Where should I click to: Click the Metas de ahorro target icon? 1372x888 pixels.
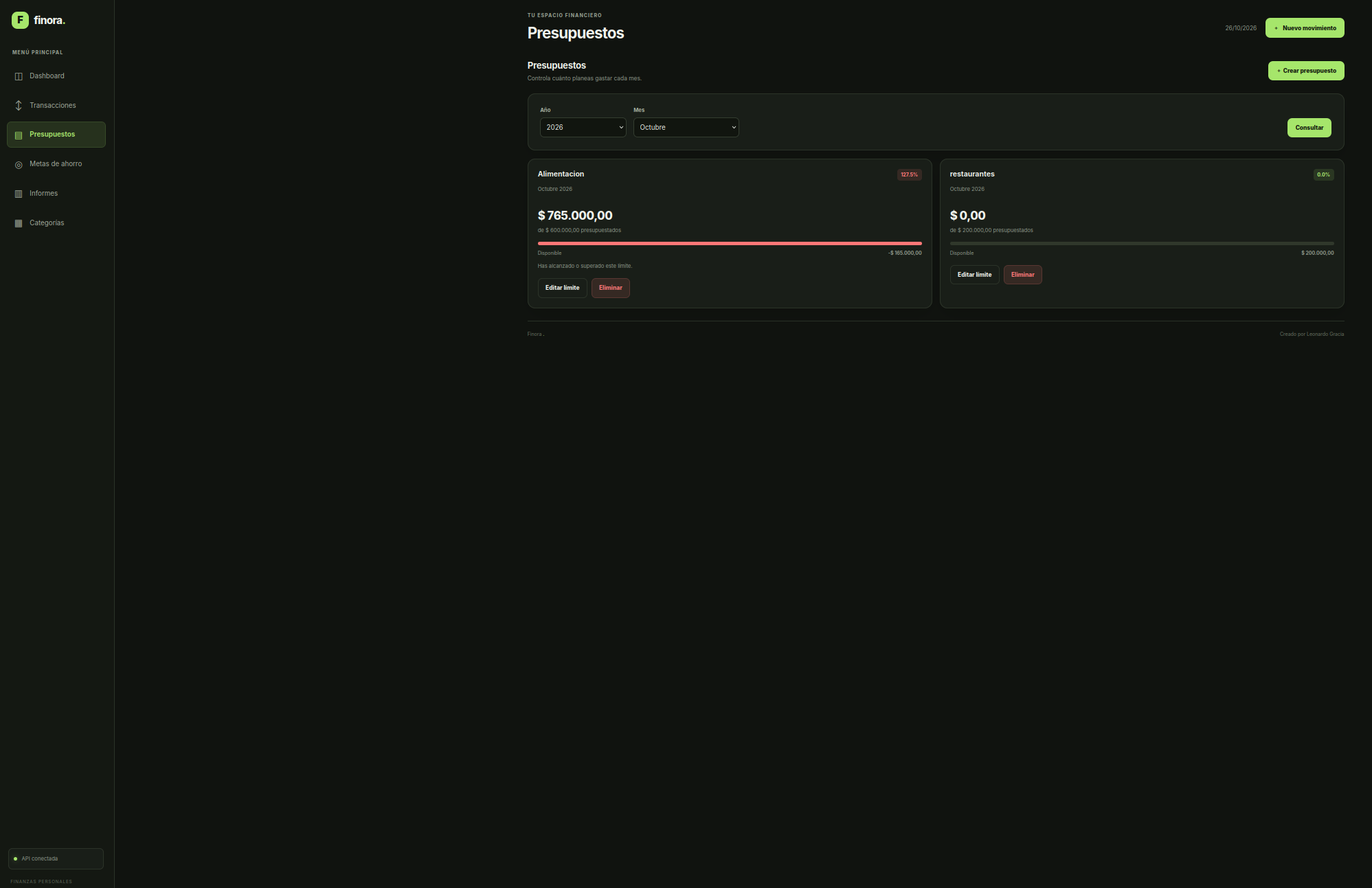[19, 165]
